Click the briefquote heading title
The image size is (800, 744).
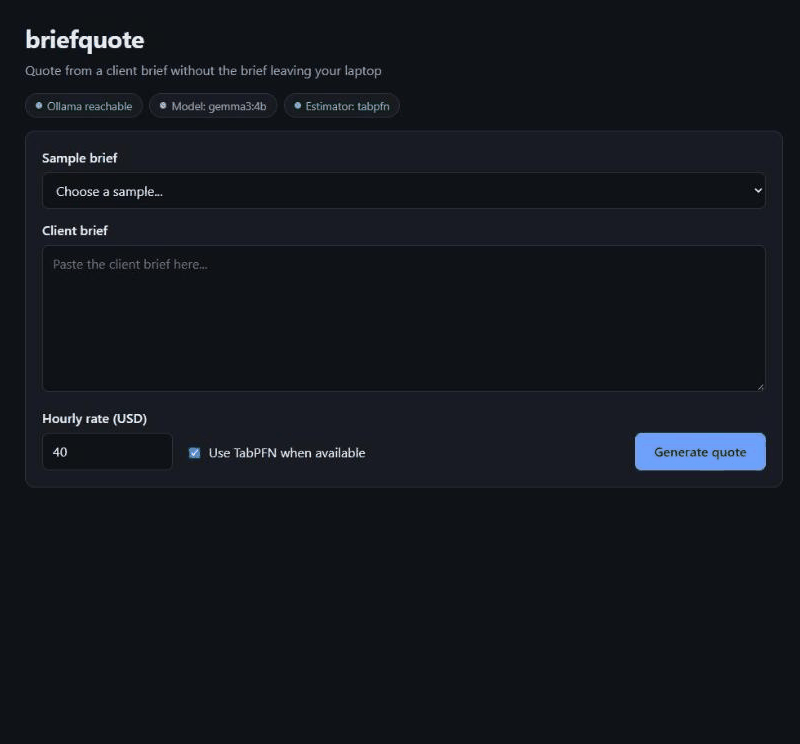[85, 40]
